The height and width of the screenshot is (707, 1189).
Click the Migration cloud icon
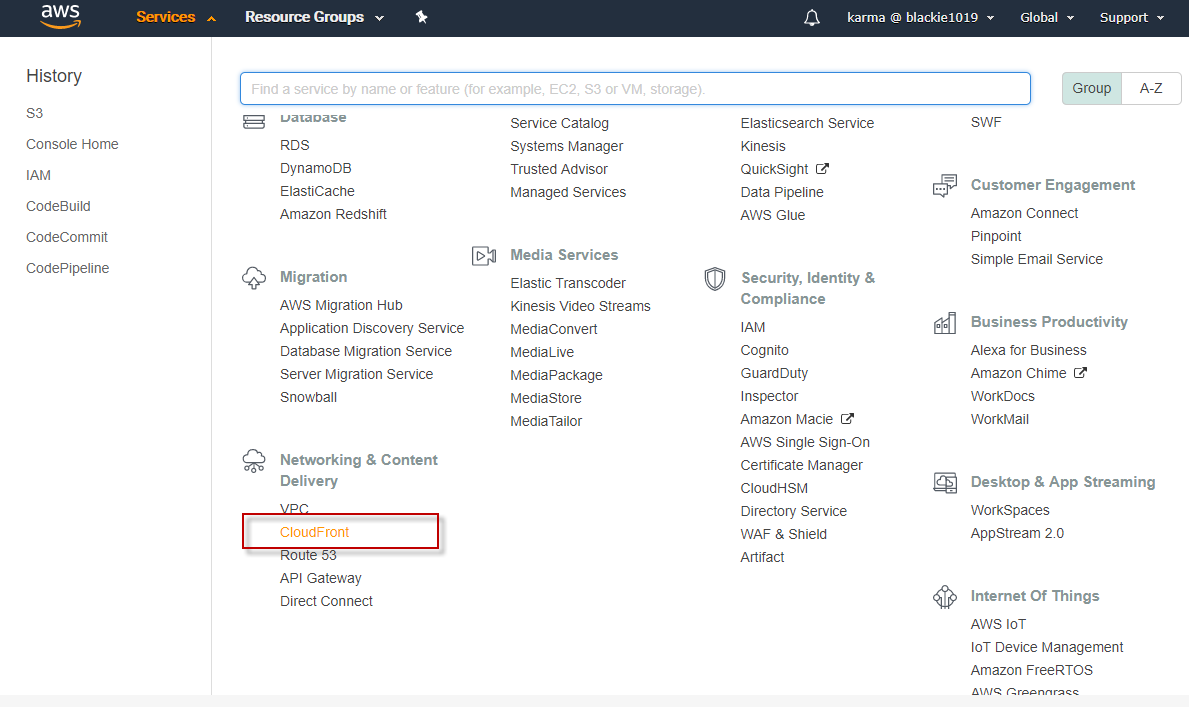pyautogui.click(x=254, y=278)
